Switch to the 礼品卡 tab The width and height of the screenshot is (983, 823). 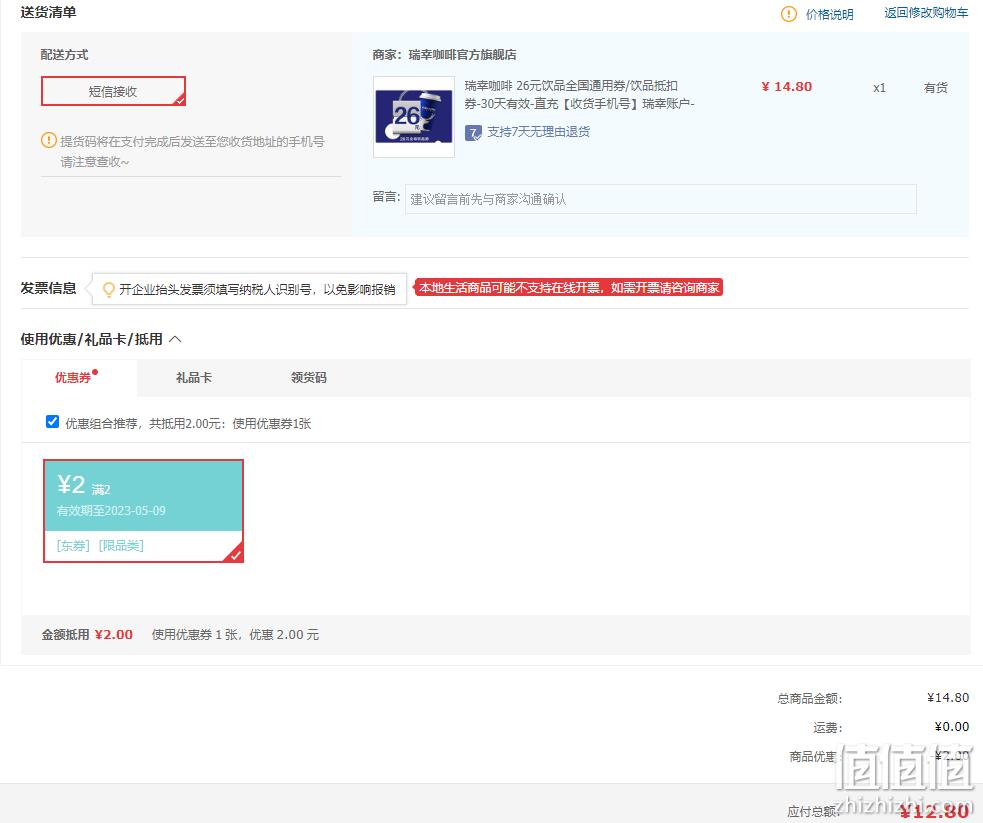click(x=194, y=377)
